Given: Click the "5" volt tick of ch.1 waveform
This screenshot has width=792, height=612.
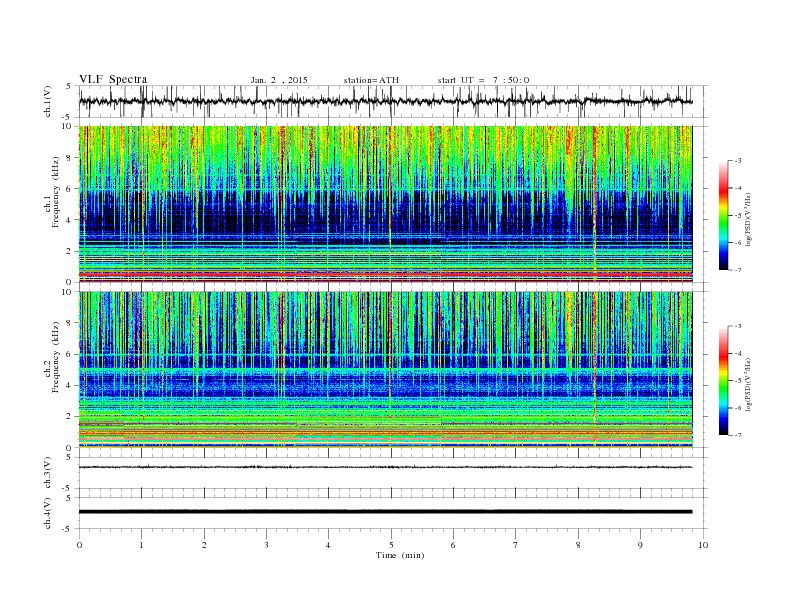Looking at the screenshot, I should (70, 86).
